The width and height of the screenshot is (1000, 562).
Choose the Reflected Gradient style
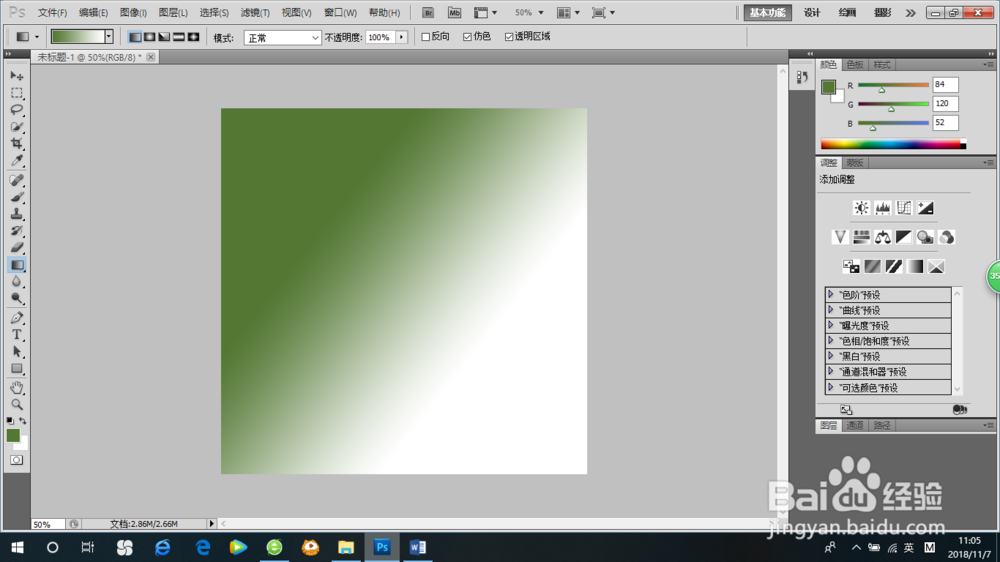[179, 37]
